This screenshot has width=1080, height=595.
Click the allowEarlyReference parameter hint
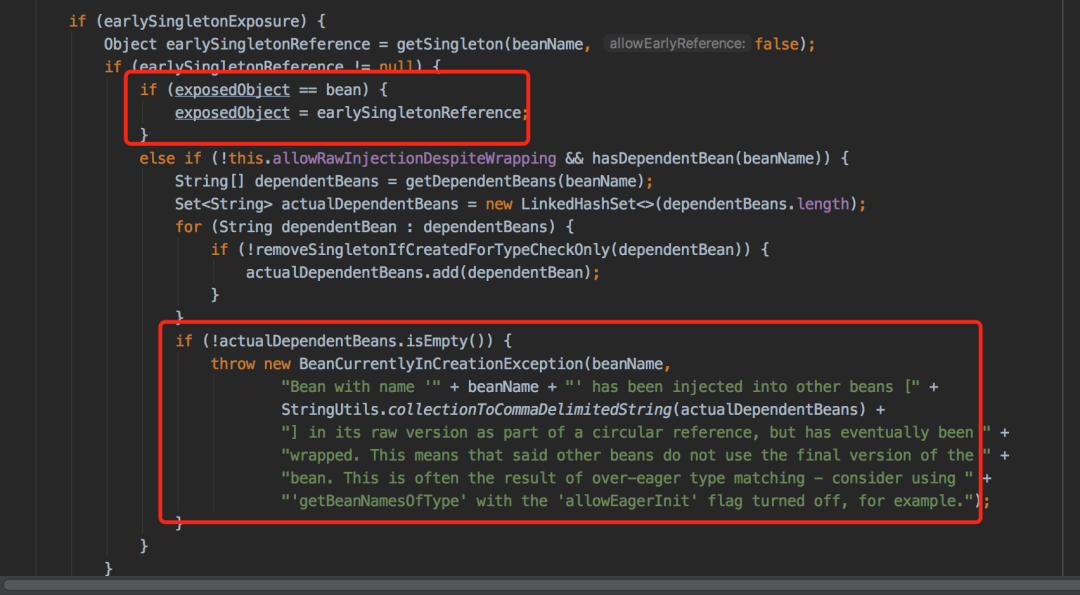coord(677,44)
